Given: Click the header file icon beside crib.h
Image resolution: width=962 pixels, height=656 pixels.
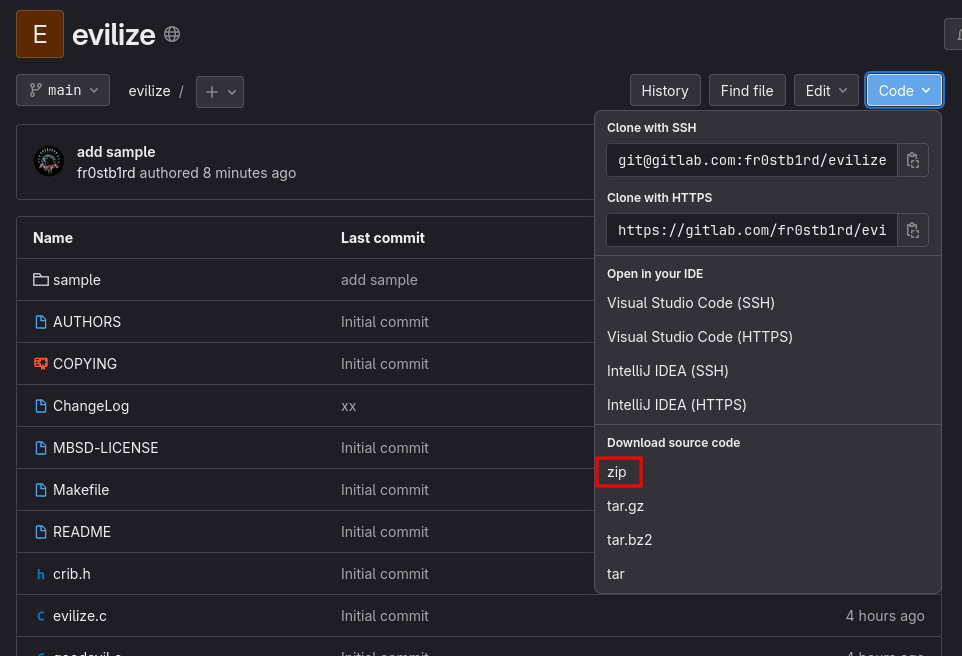Looking at the screenshot, I should pos(40,573).
